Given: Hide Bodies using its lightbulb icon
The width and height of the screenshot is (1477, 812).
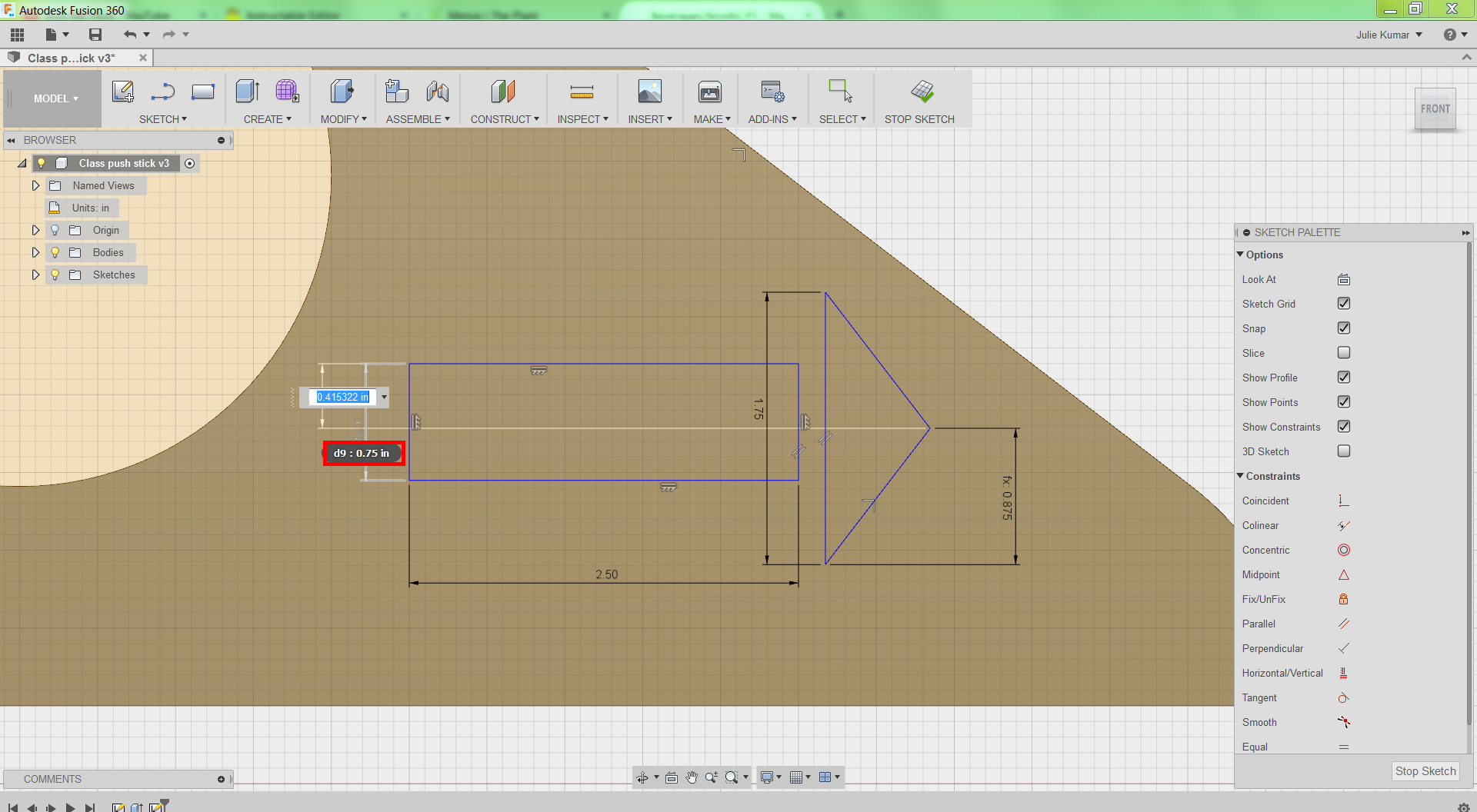Looking at the screenshot, I should coord(55,252).
